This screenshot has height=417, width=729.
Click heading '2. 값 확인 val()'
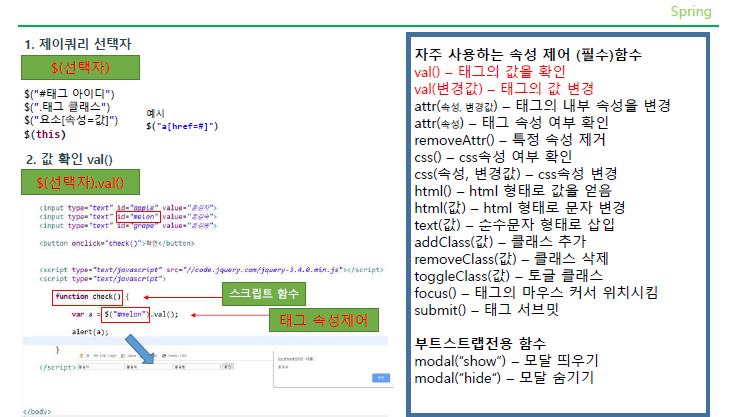coord(69,159)
